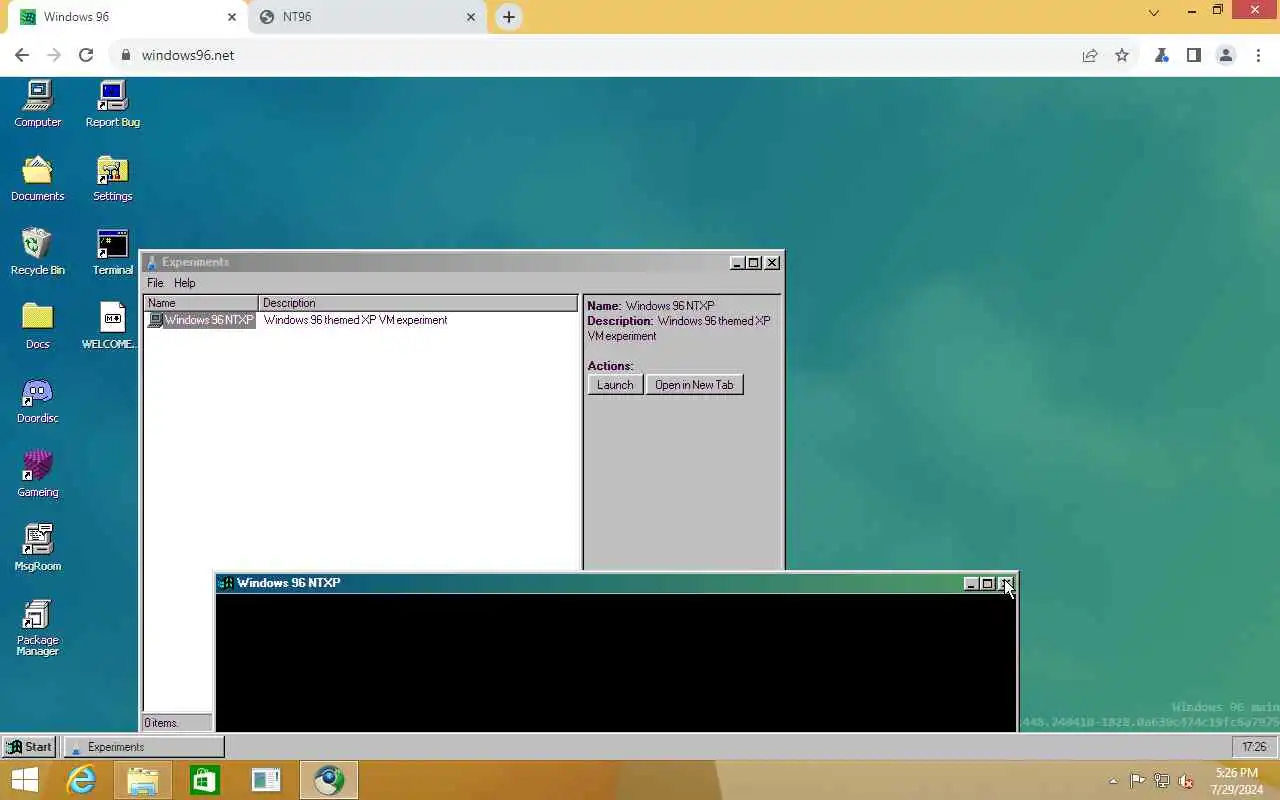Open File Explorer from the taskbar
Image resolution: width=1280 pixels, height=800 pixels.
[143, 780]
